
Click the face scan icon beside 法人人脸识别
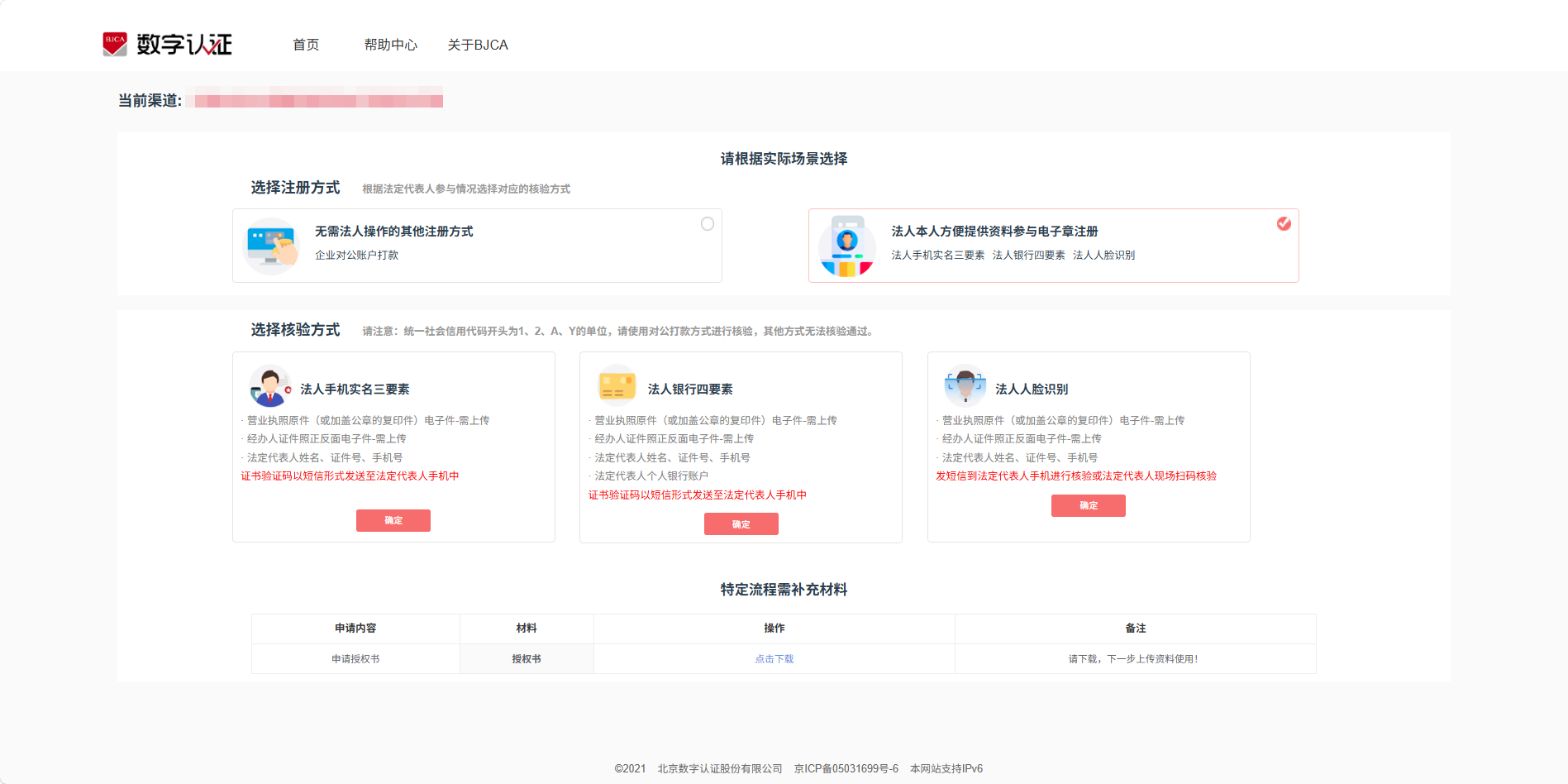(965, 385)
